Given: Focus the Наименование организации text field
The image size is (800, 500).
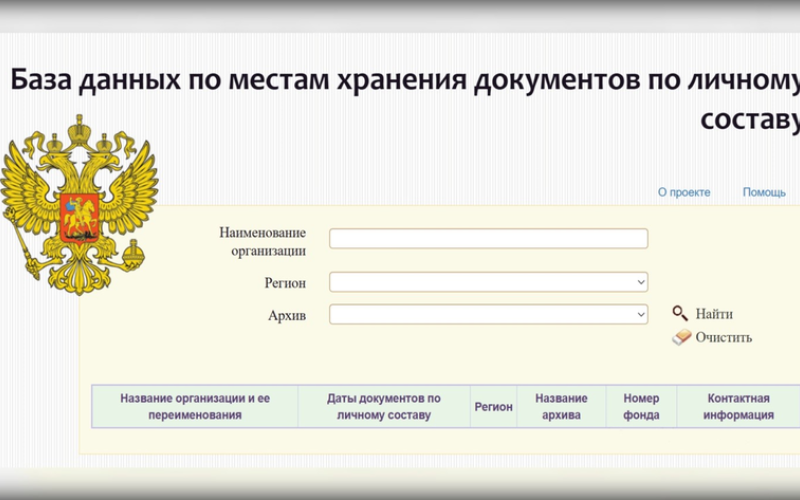Looking at the screenshot, I should point(488,238).
